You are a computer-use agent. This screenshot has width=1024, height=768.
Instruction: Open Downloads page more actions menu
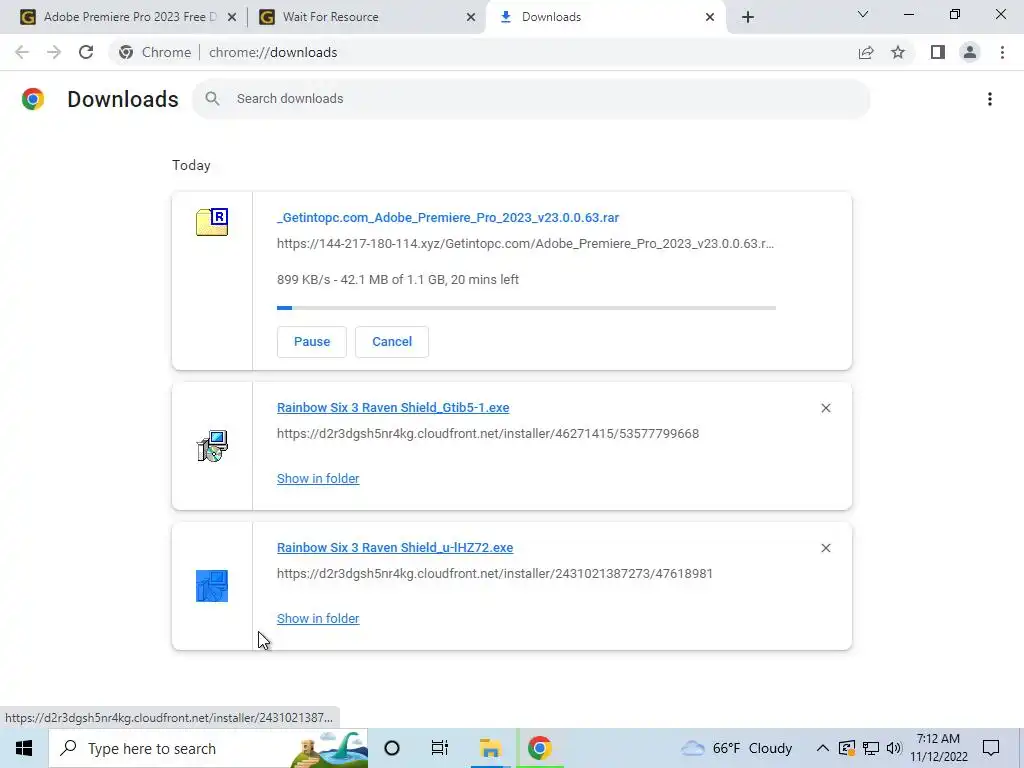(x=990, y=99)
